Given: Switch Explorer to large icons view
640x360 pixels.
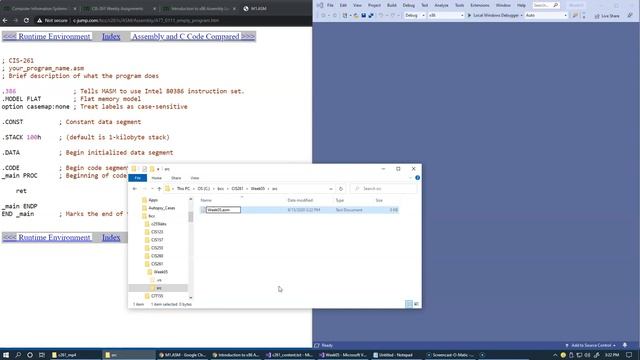Looking at the screenshot, I should click(416, 304).
